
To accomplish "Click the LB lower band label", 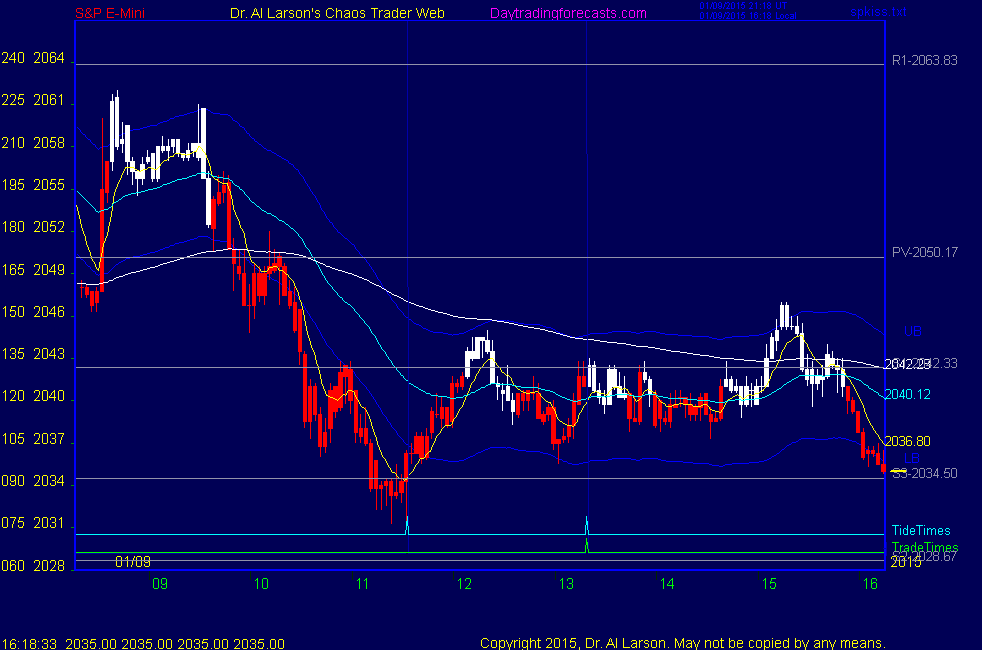I will click(x=912, y=459).
